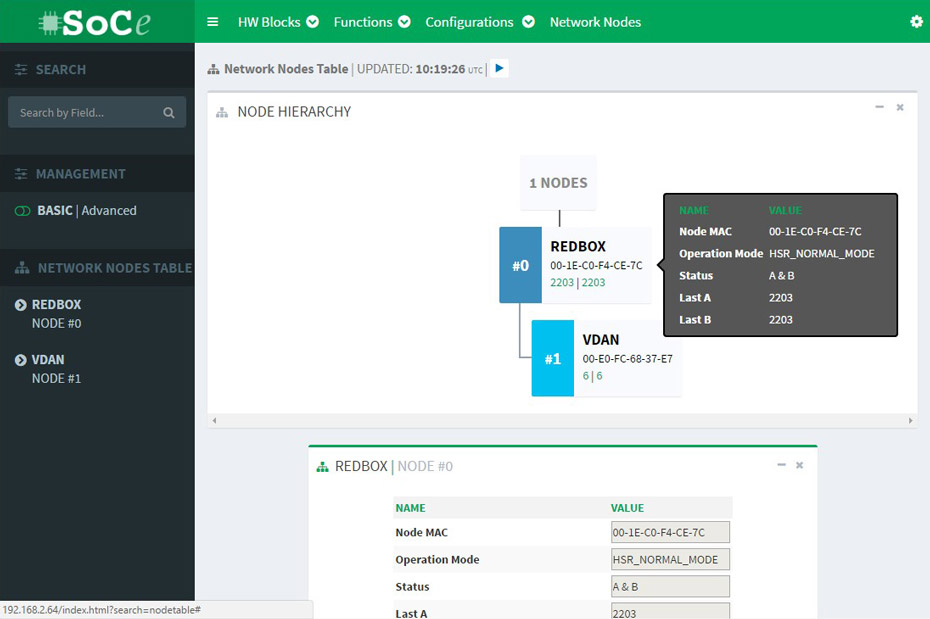930x619 pixels.
Task: Click the search magnifier icon
Action: click(x=169, y=113)
